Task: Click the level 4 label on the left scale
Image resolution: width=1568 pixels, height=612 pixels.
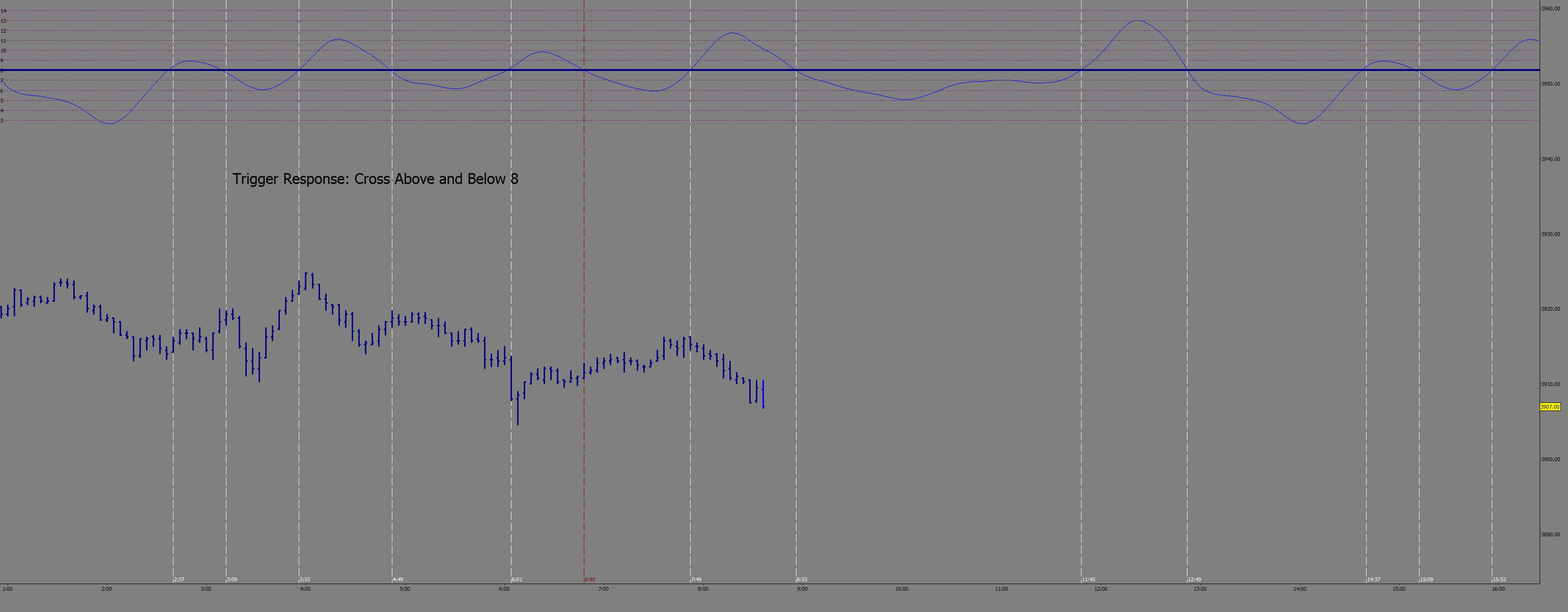Action: point(2,111)
